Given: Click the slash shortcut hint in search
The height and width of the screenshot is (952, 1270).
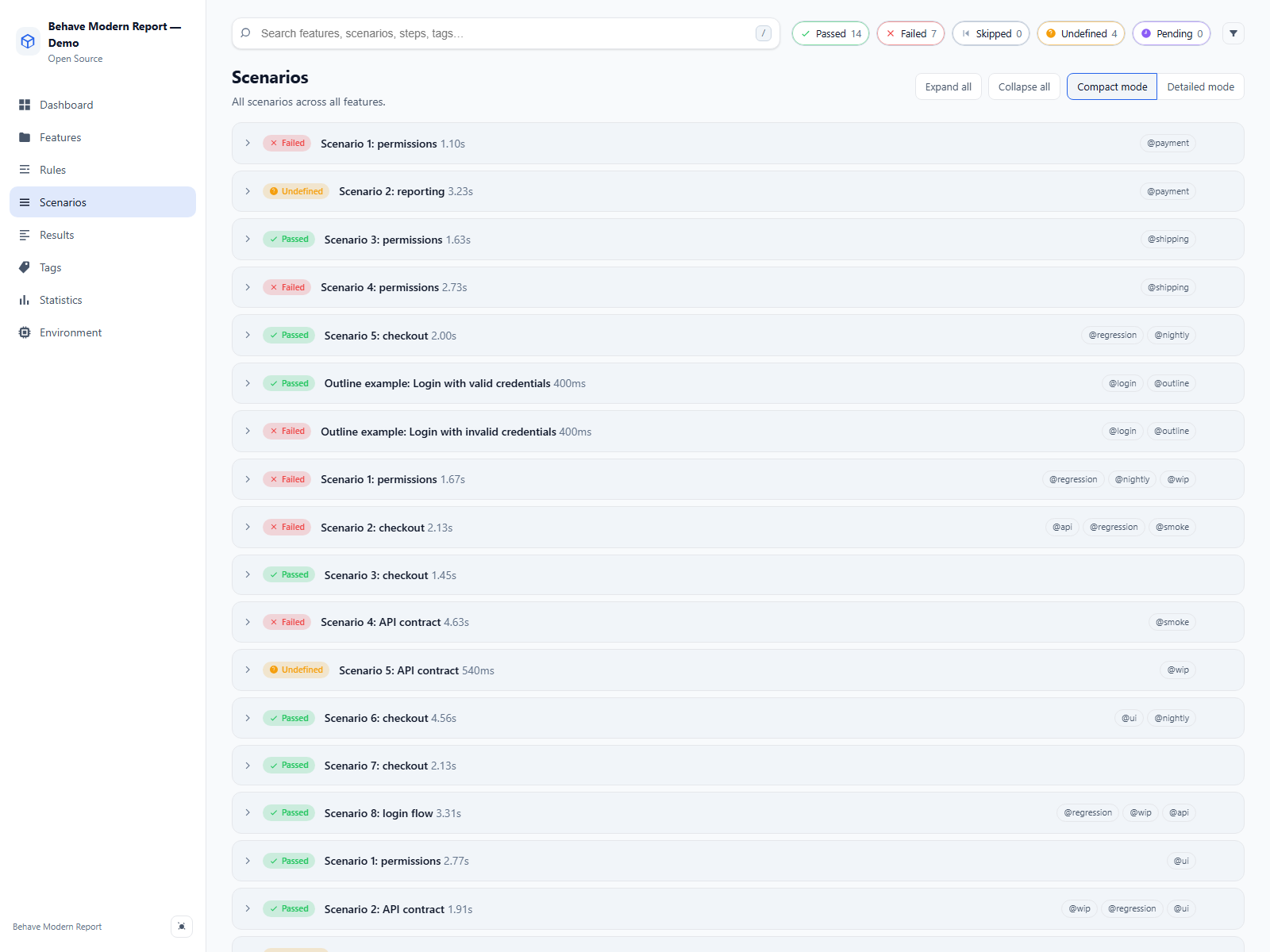Looking at the screenshot, I should (764, 33).
